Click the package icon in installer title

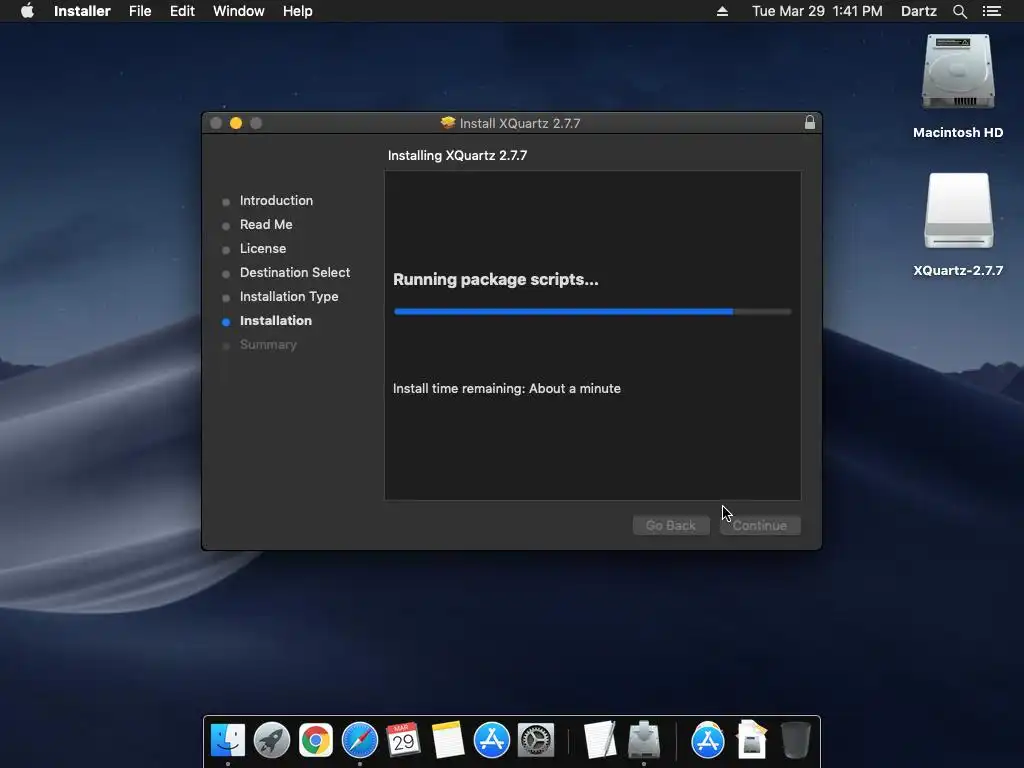(448, 123)
